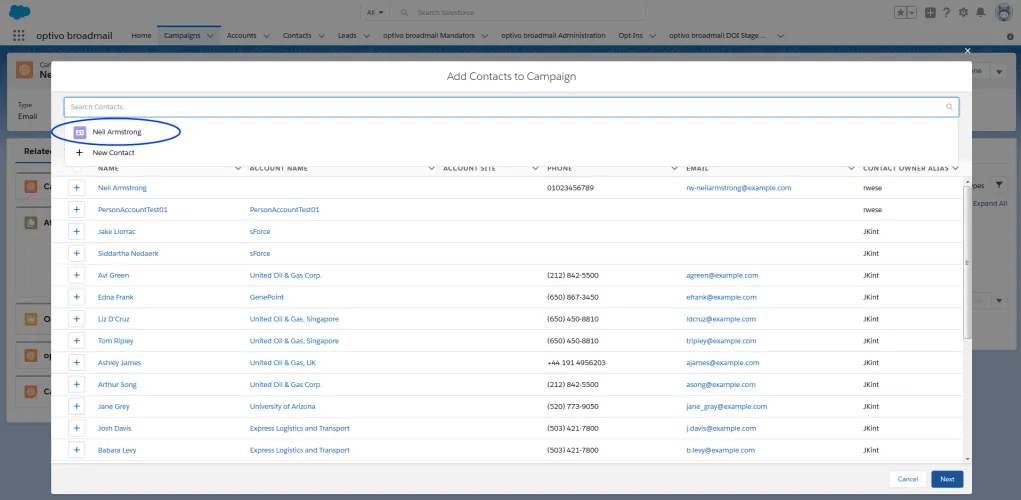Viewport: 1021px width, 500px height.
Task: Open the NAME column menu chevron
Action: pos(238,168)
